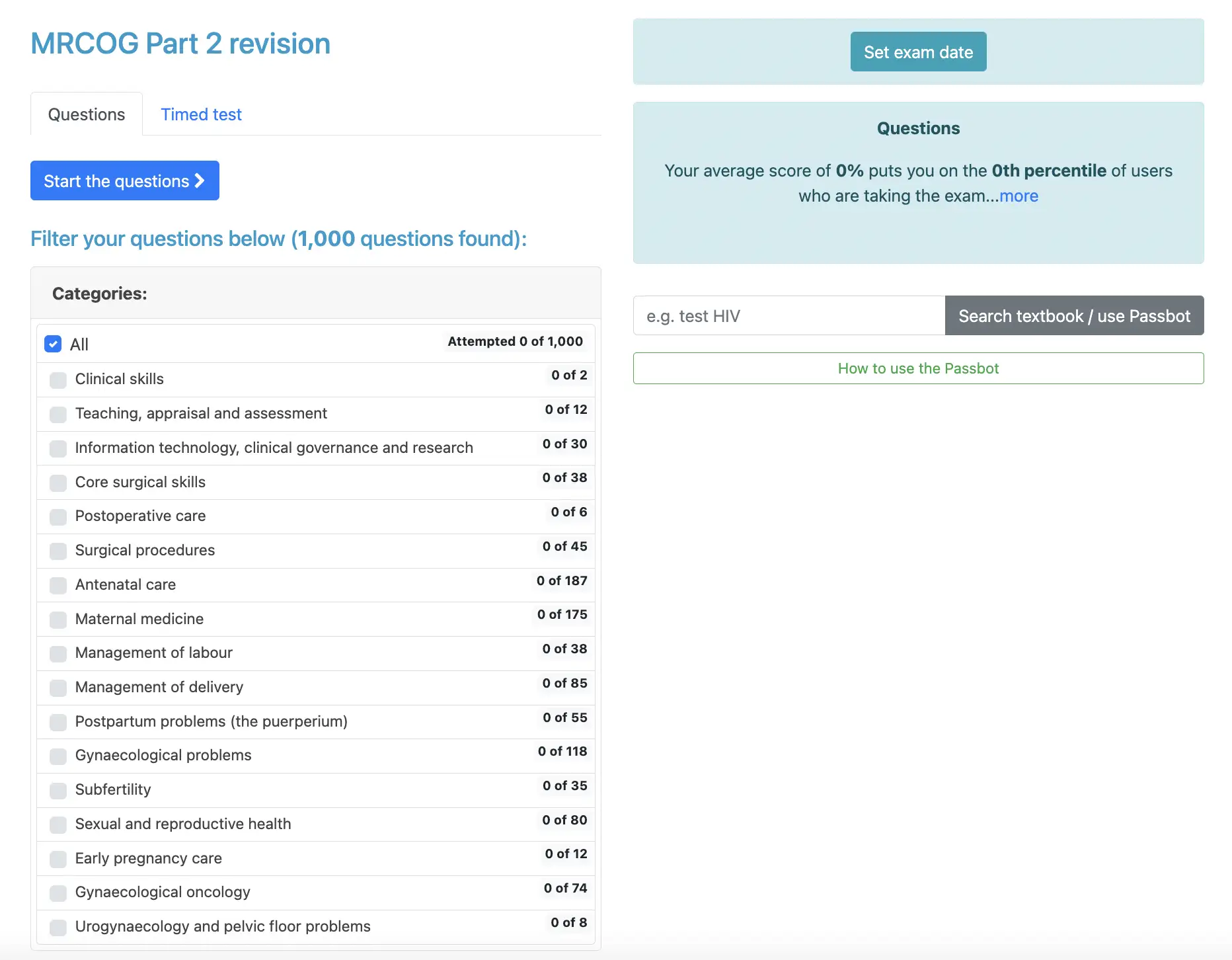Select the Early pregnancy care checkbox
Viewport: 1232px width, 960px height.
pos(58,860)
